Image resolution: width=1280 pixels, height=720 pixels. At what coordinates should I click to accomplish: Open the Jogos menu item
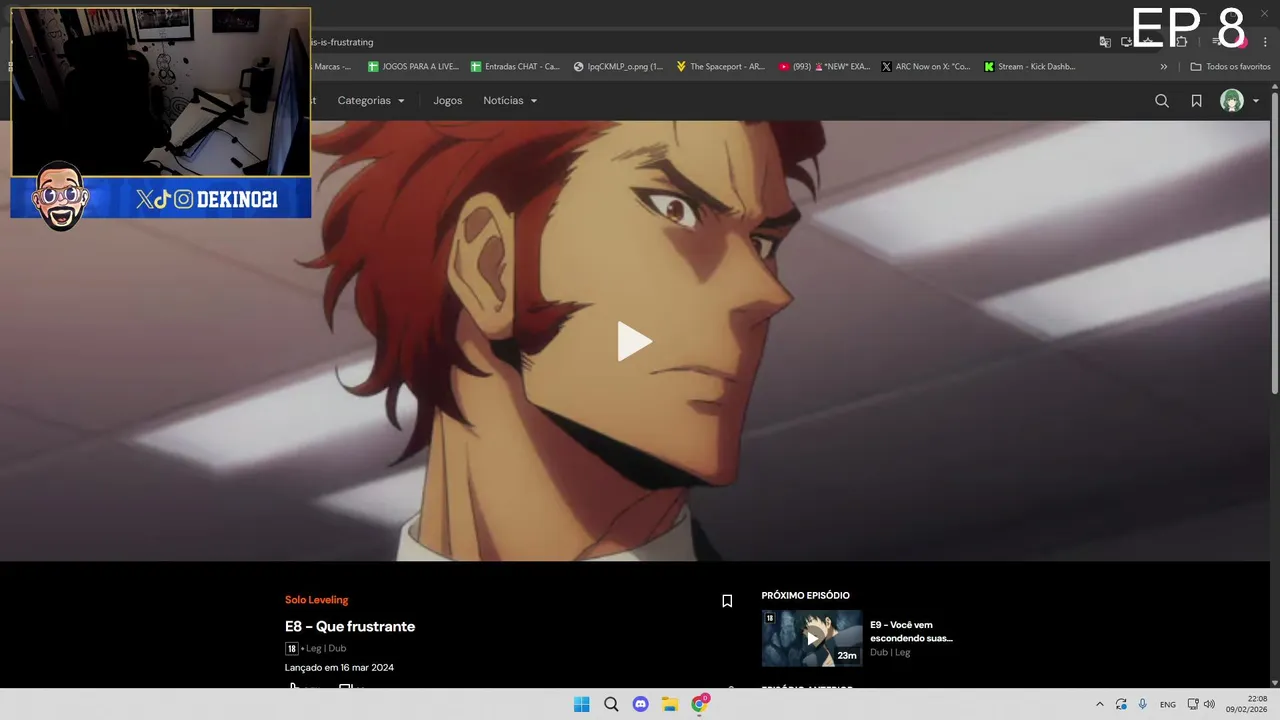point(447,101)
